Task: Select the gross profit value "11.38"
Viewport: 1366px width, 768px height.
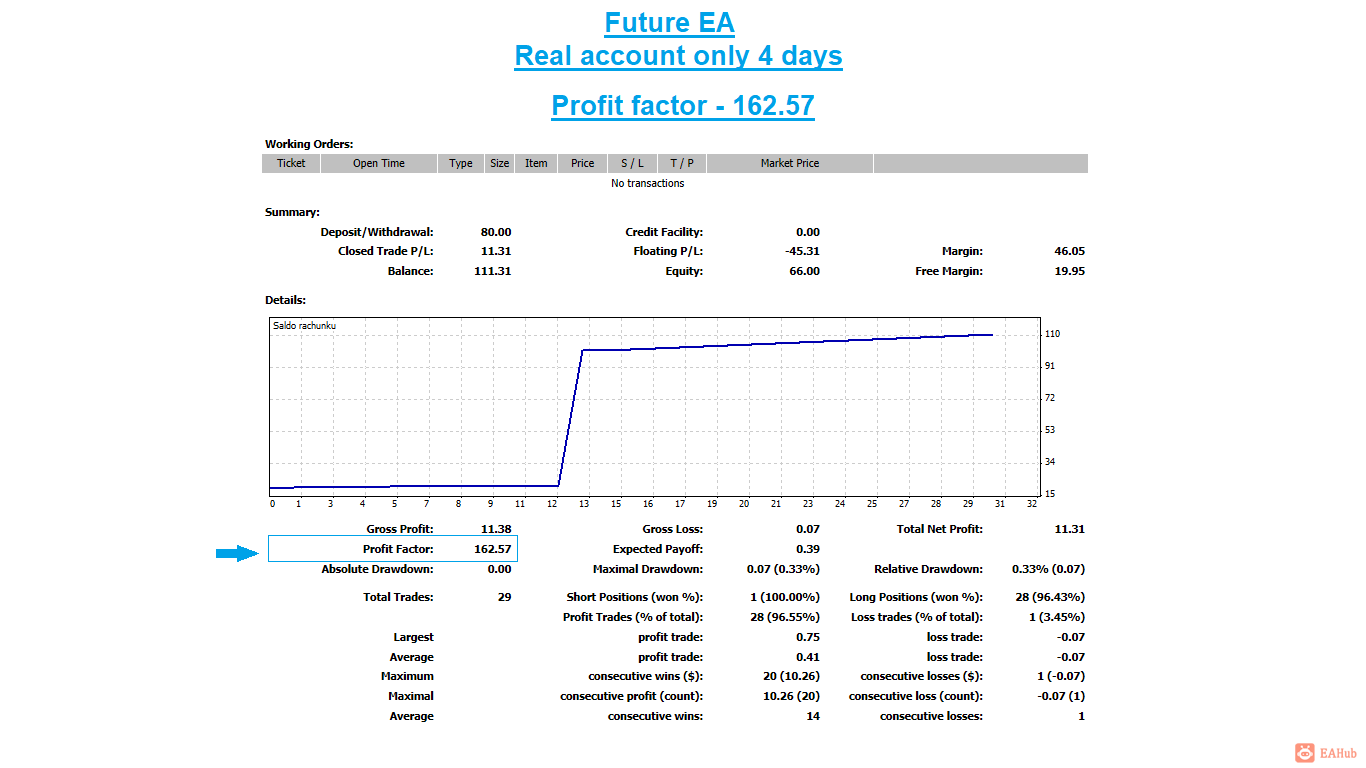Action: [496, 529]
